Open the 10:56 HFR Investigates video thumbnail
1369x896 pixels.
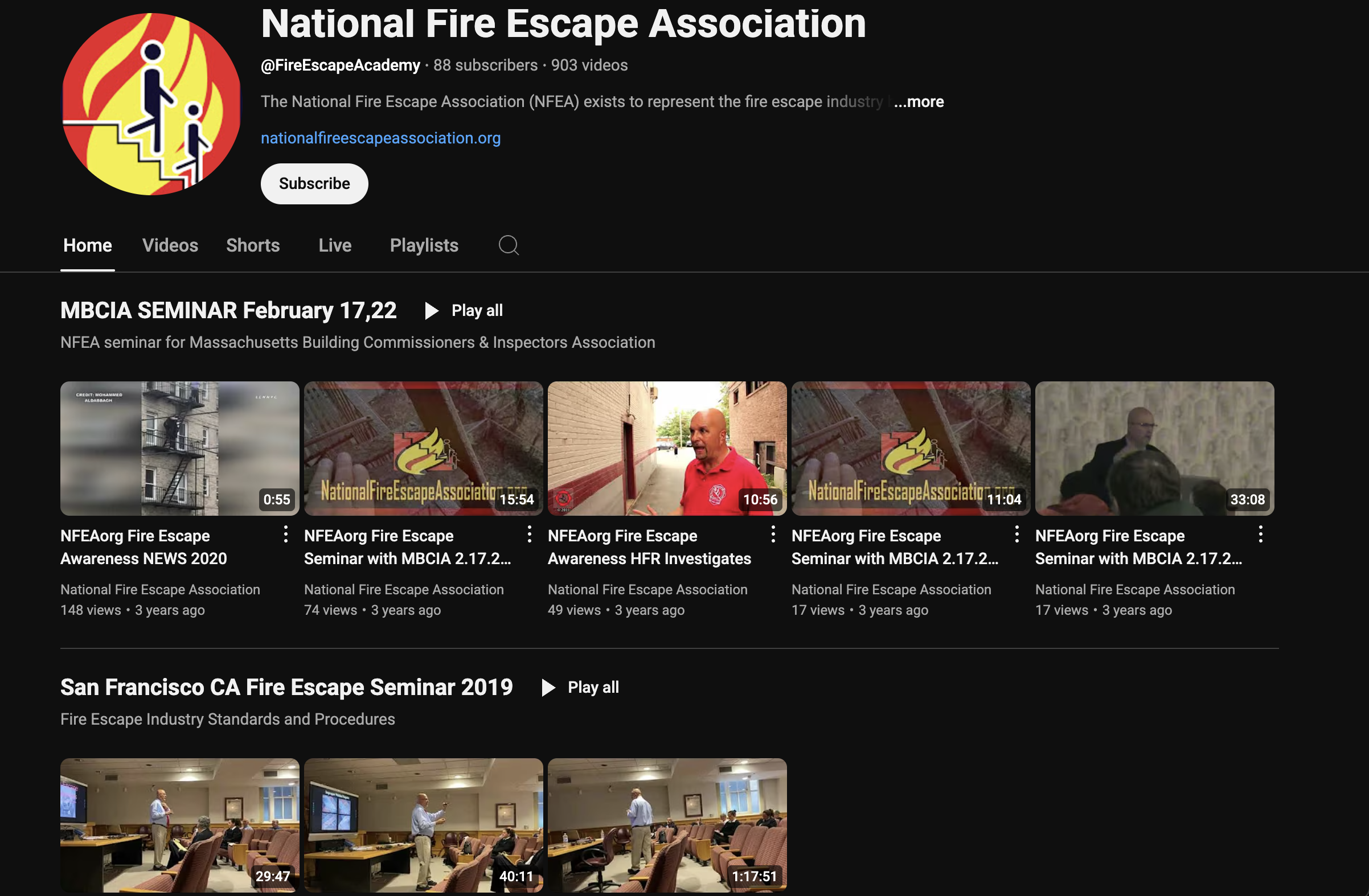click(x=667, y=449)
